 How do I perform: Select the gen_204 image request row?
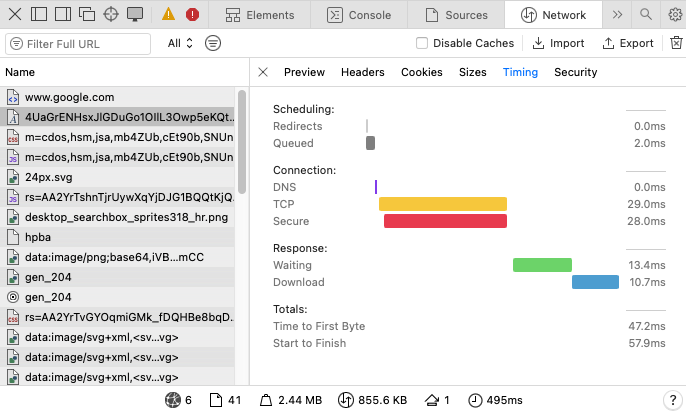click(x=117, y=277)
